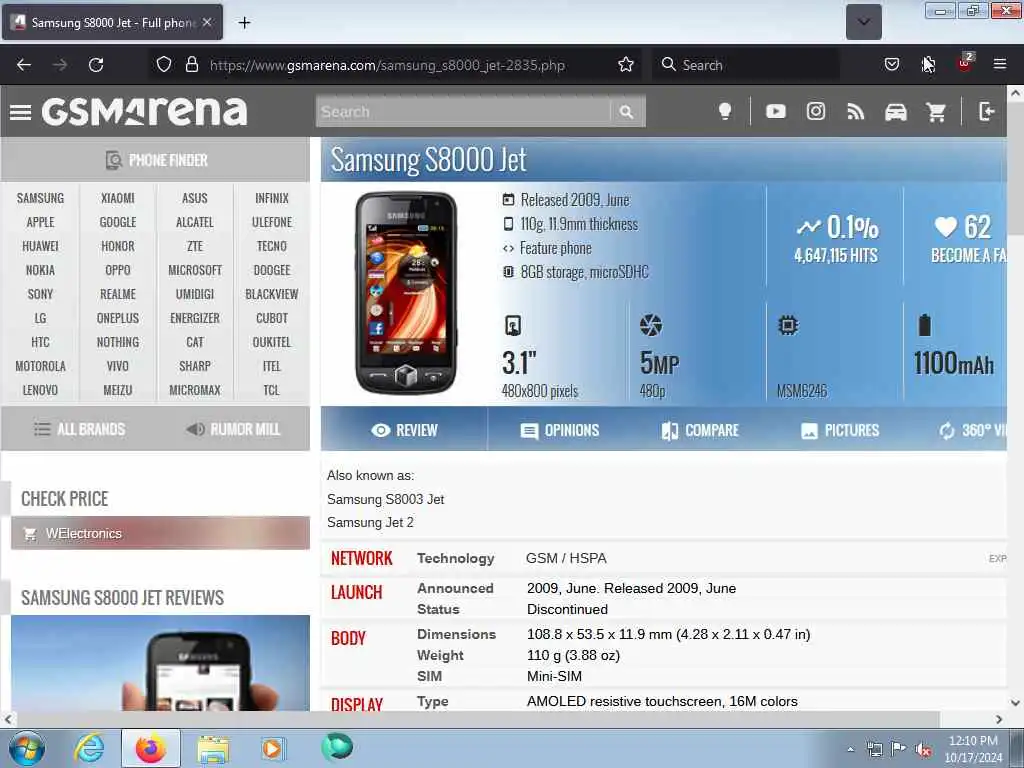
Task: Click the Technology spec label
Action: tap(456, 558)
